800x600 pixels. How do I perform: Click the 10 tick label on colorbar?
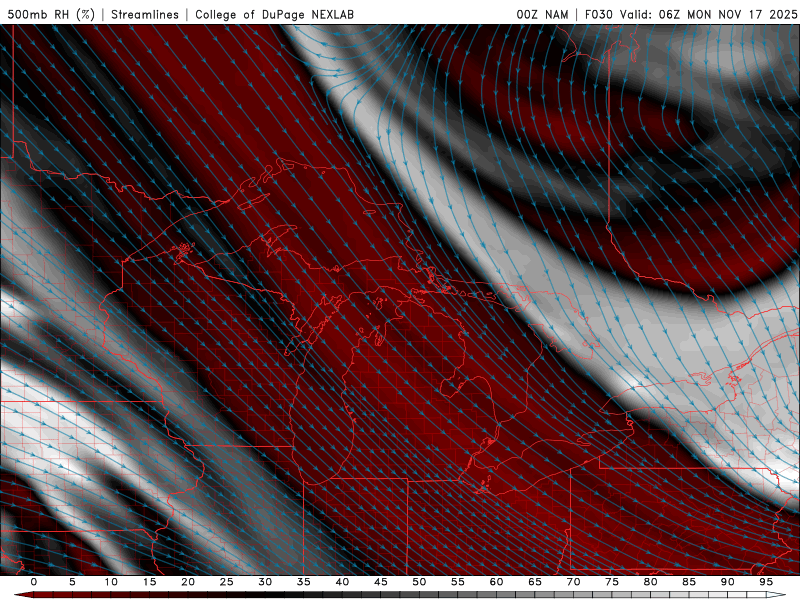point(111,582)
